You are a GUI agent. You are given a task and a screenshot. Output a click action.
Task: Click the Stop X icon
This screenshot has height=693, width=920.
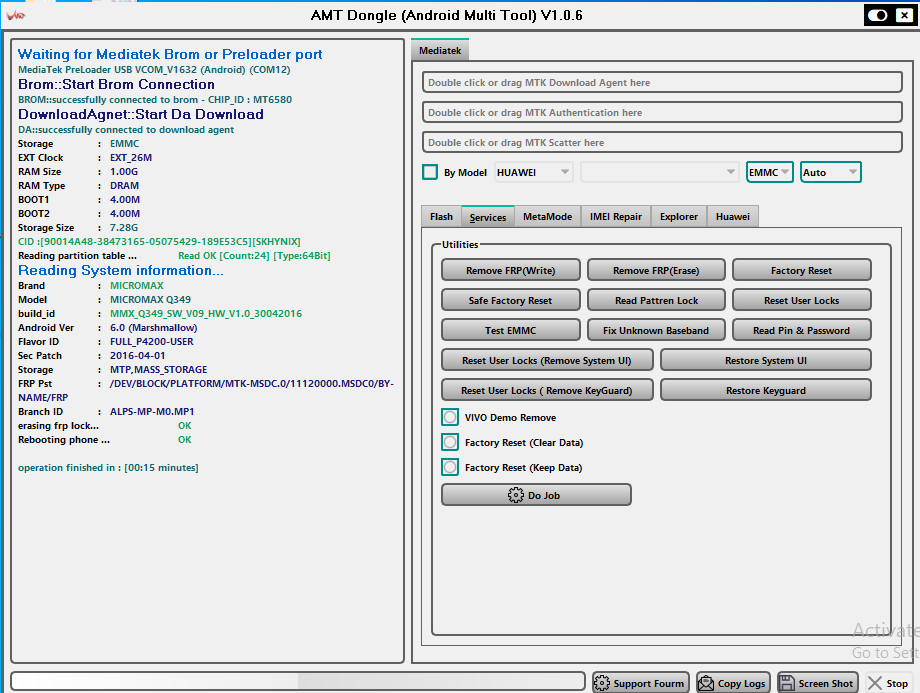(x=875, y=683)
